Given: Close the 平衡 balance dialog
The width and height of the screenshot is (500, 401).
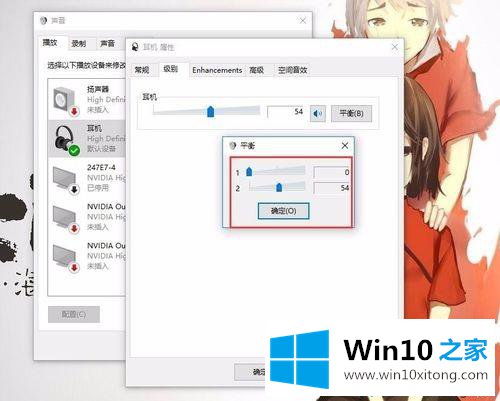Looking at the screenshot, I should 345,146.
